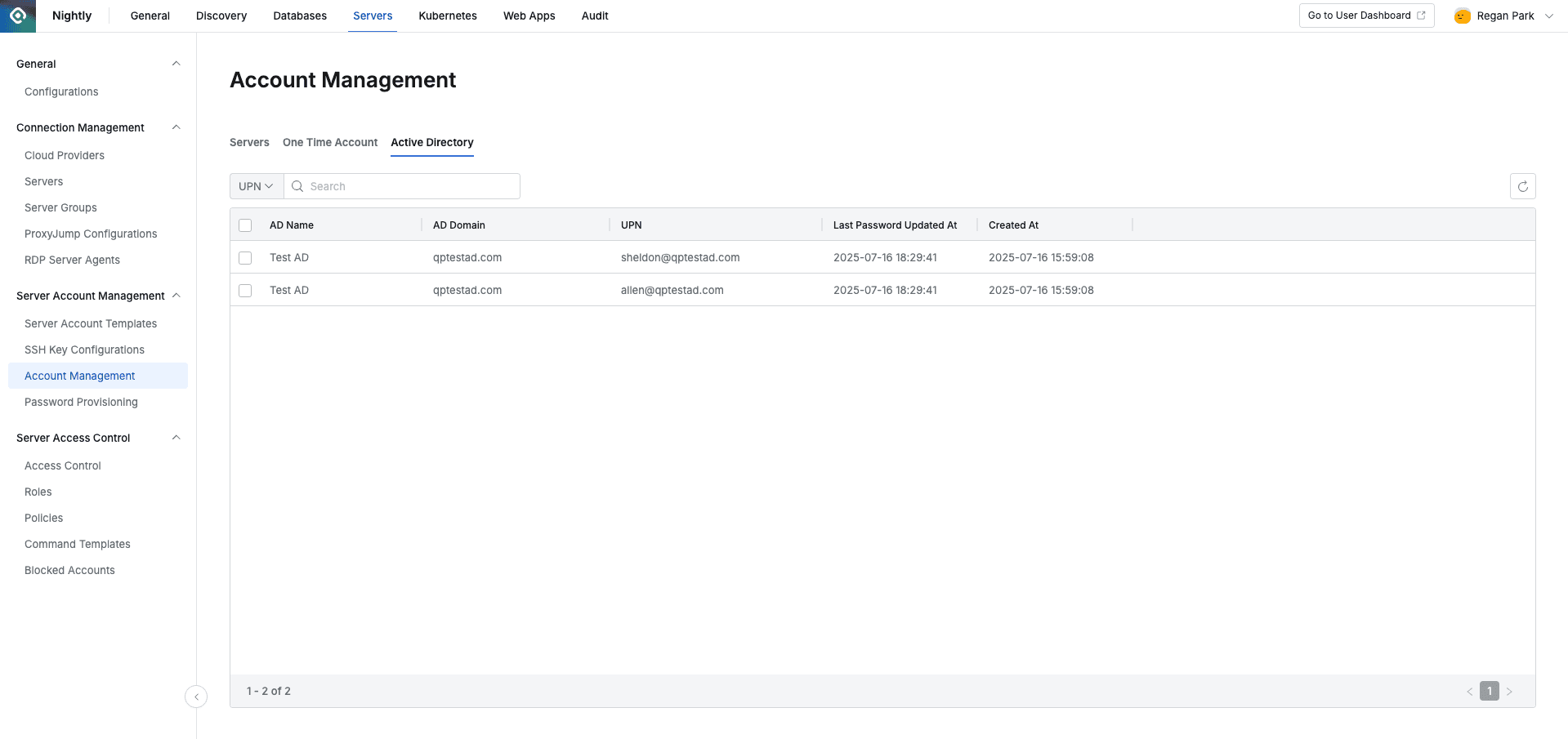Collapse the Server Access Control section
The height and width of the screenshot is (739, 1568).
point(176,438)
